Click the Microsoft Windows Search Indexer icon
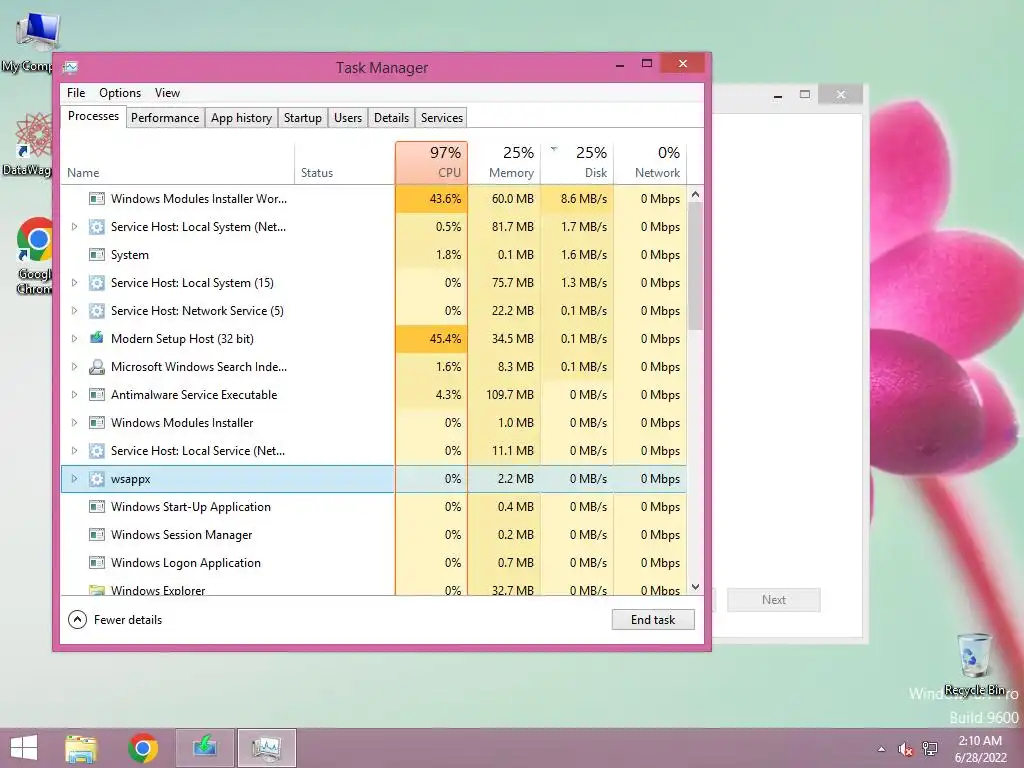Viewport: 1024px width, 768px height. pyautogui.click(x=97, y=366)
